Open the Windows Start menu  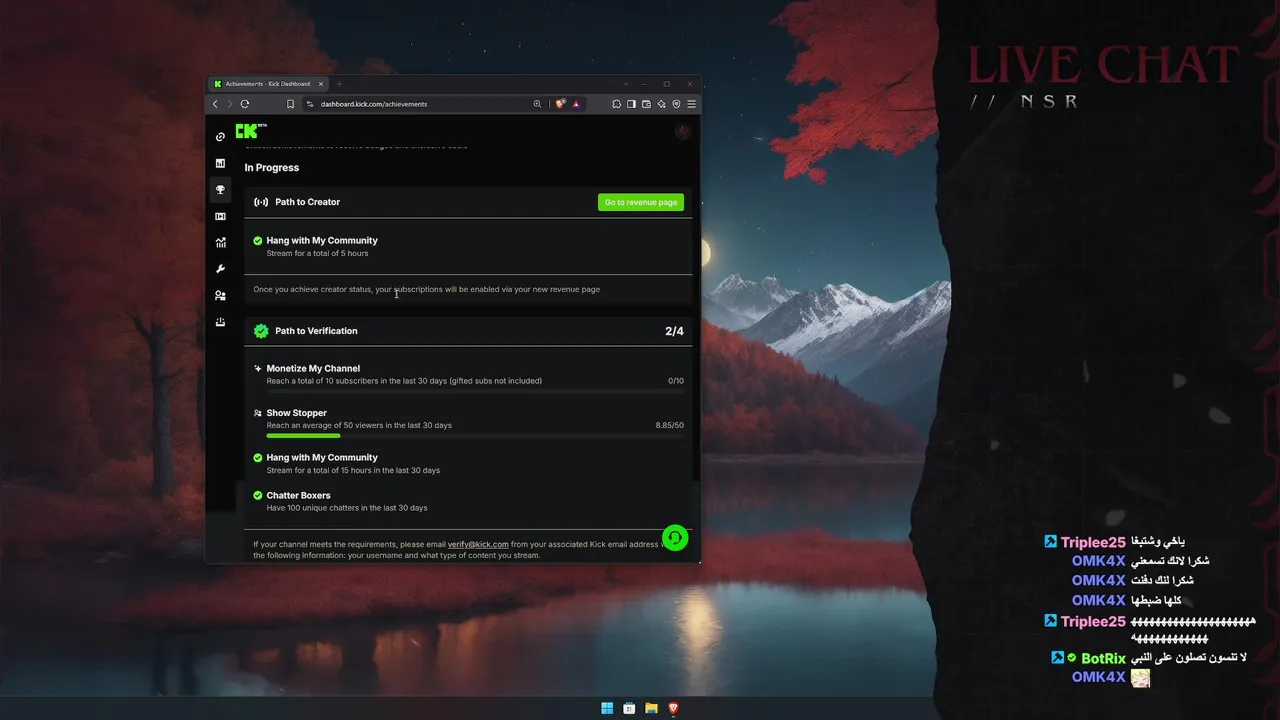click(x=607, y=708)
